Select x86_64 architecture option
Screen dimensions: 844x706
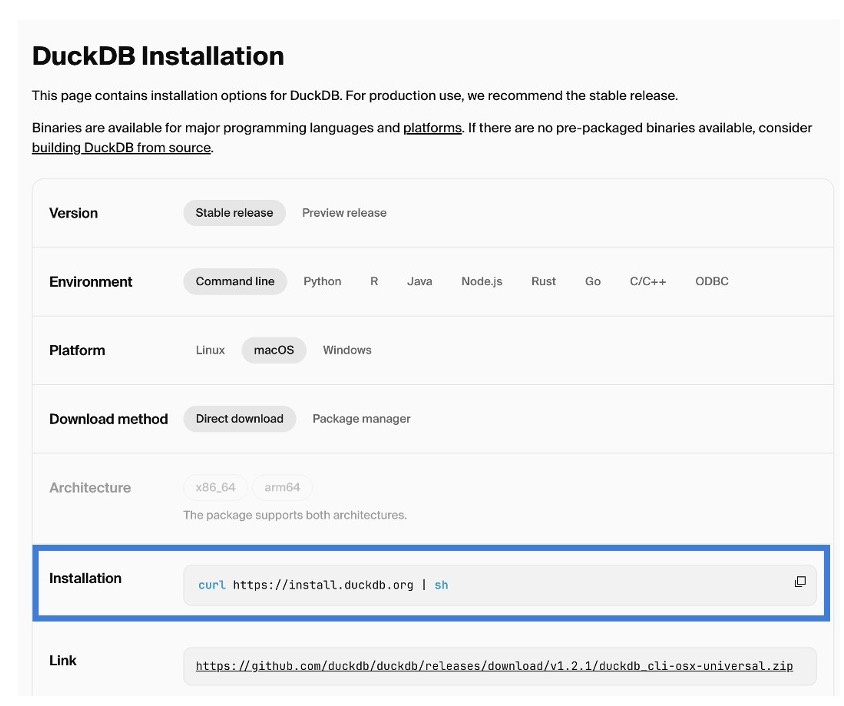(215, 488)
